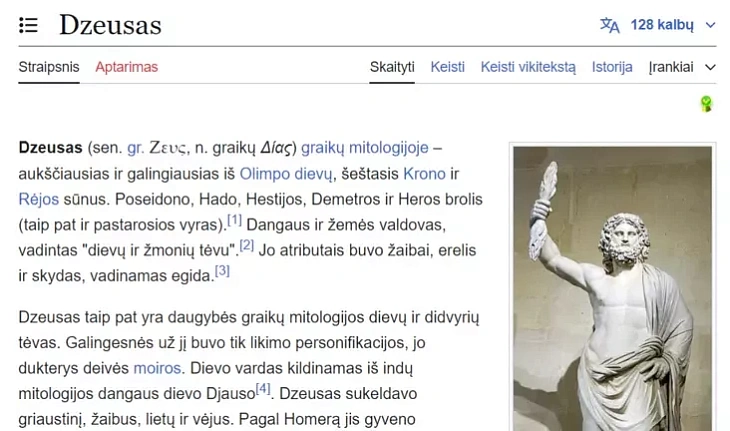
Task: Click the green featured-article badge icon
Action: (706, 103)
